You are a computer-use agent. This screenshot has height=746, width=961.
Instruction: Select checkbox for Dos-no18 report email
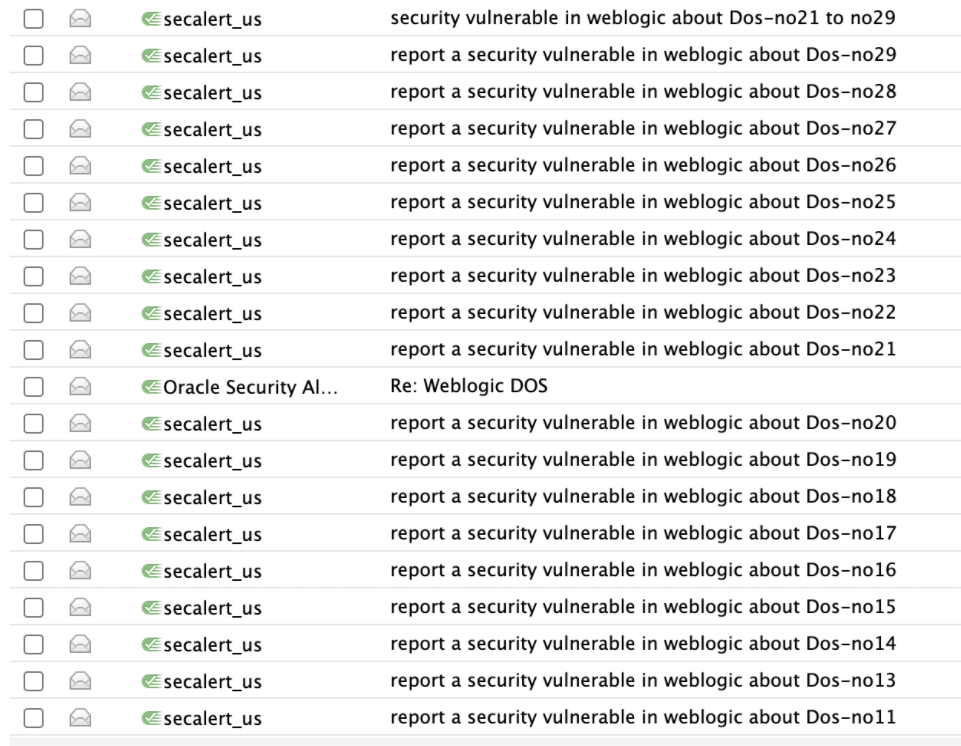(x=34, y=497)
